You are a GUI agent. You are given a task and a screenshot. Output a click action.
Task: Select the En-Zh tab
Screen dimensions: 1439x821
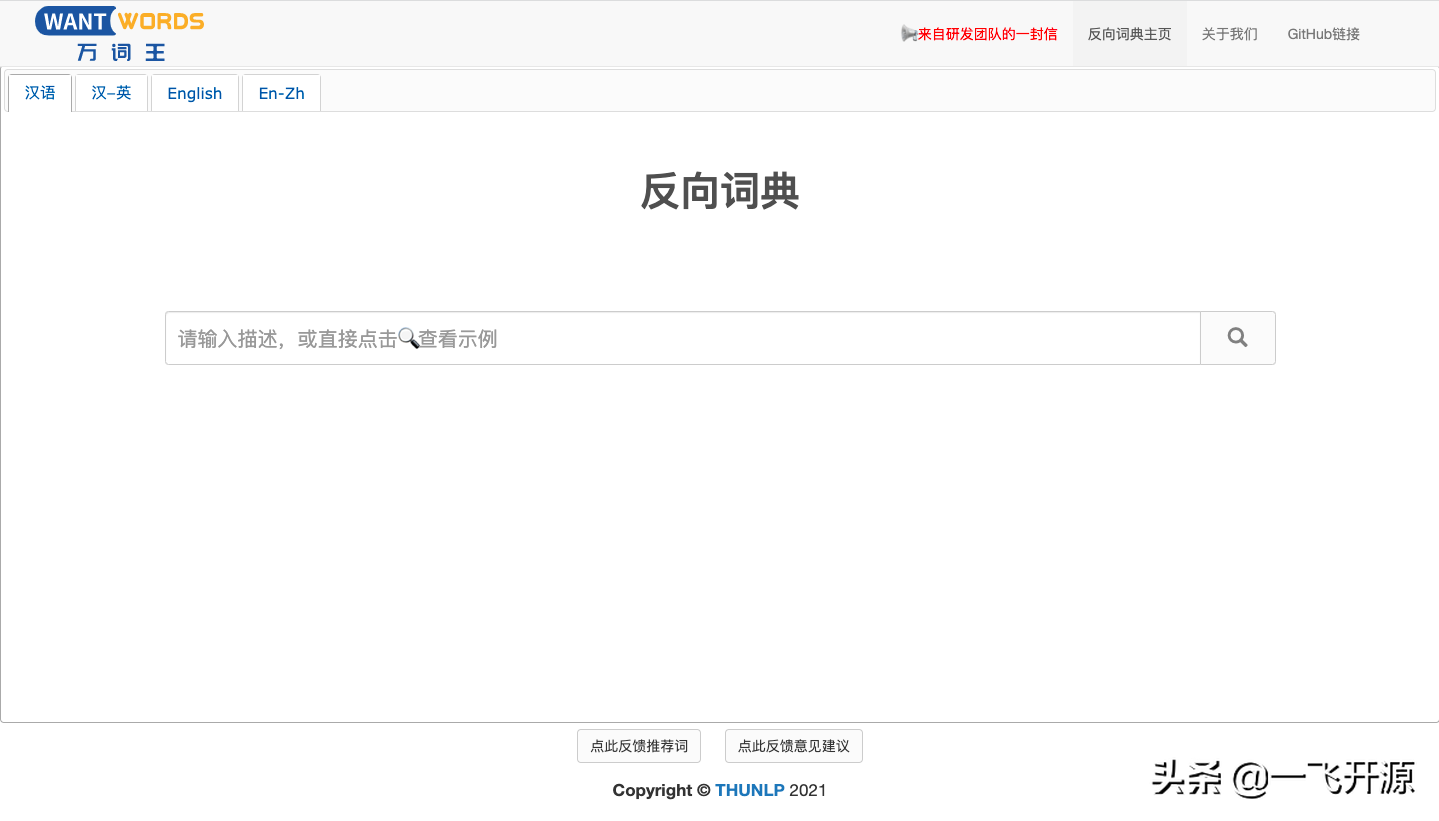pos(280,92)
